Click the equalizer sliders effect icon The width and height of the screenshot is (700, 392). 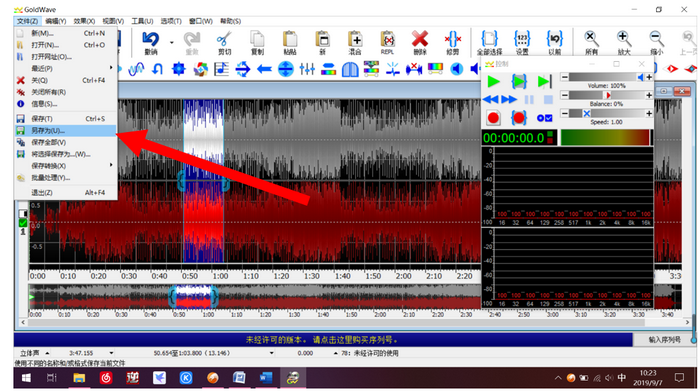[307, 69]
